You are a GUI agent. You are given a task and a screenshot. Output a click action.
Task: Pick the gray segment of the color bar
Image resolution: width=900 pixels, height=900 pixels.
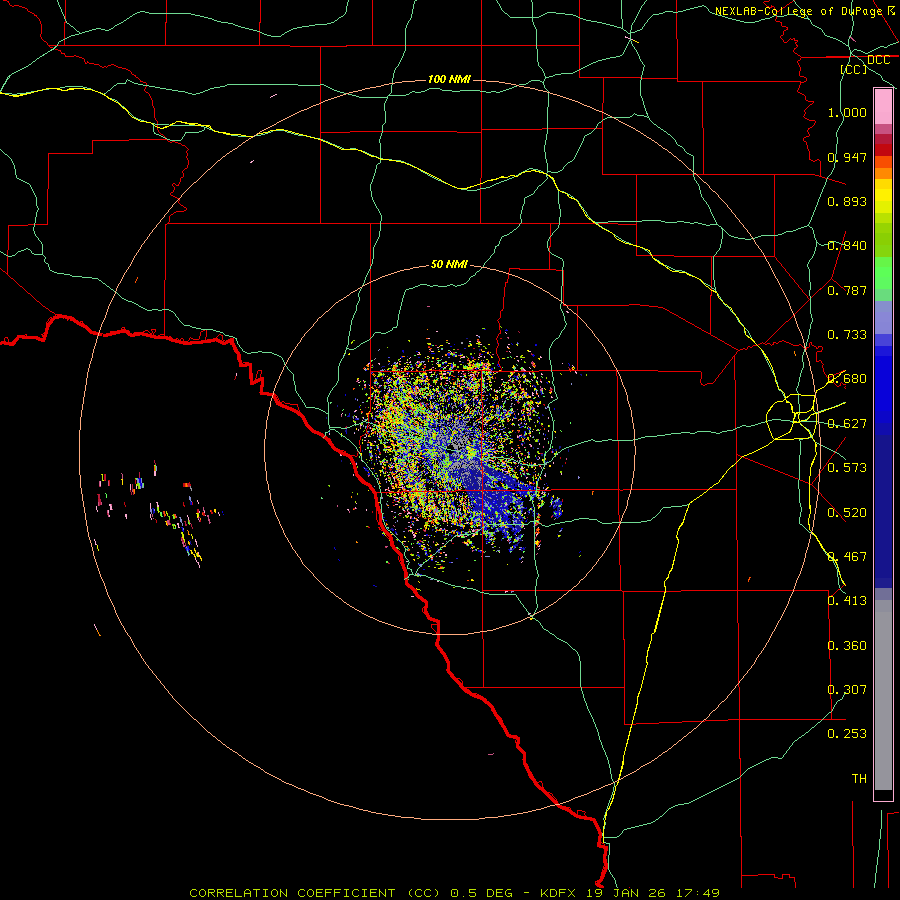click(883, 695)
